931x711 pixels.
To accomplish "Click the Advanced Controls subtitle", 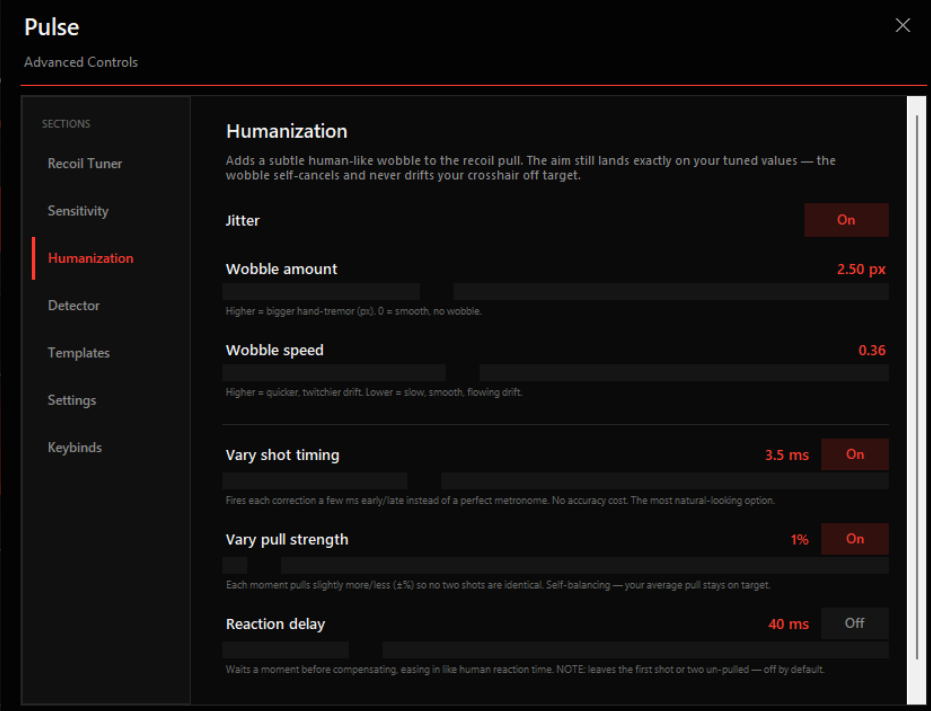I will 81,62.
